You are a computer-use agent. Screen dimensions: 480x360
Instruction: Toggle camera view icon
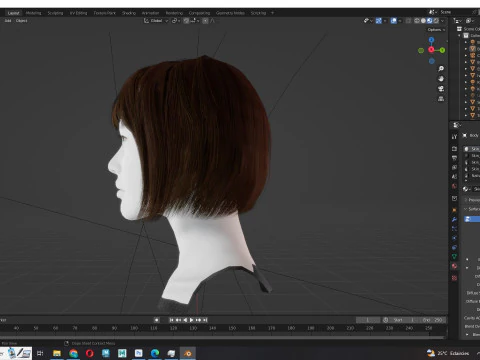441,89
